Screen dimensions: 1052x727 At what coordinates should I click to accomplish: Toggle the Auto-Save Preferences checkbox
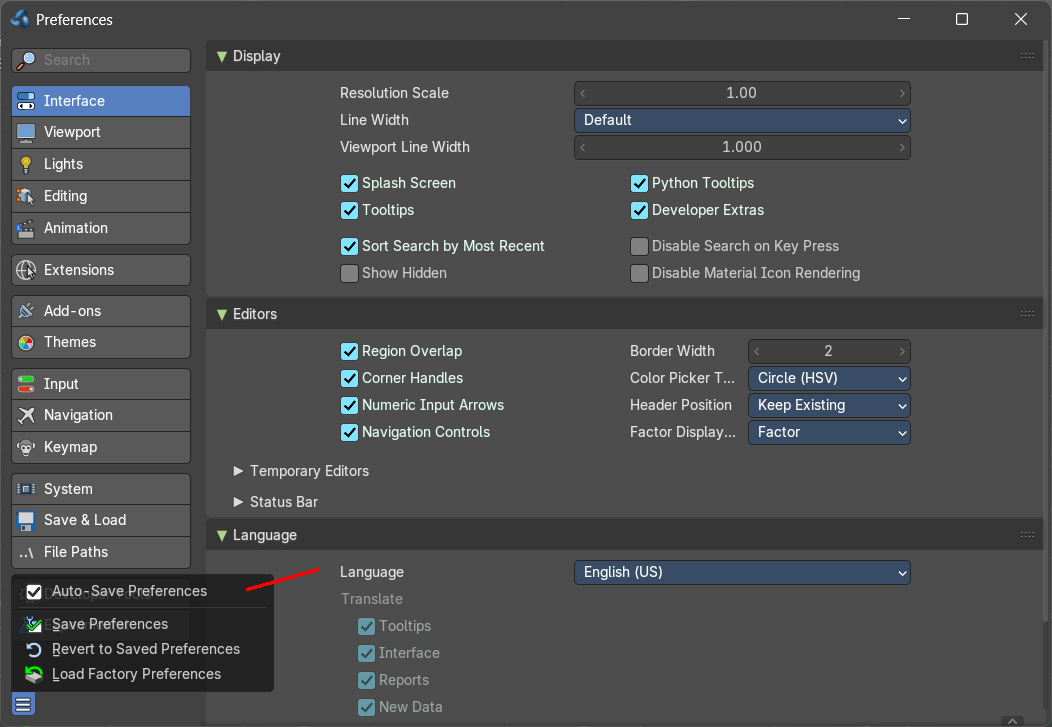coord(34,592)
